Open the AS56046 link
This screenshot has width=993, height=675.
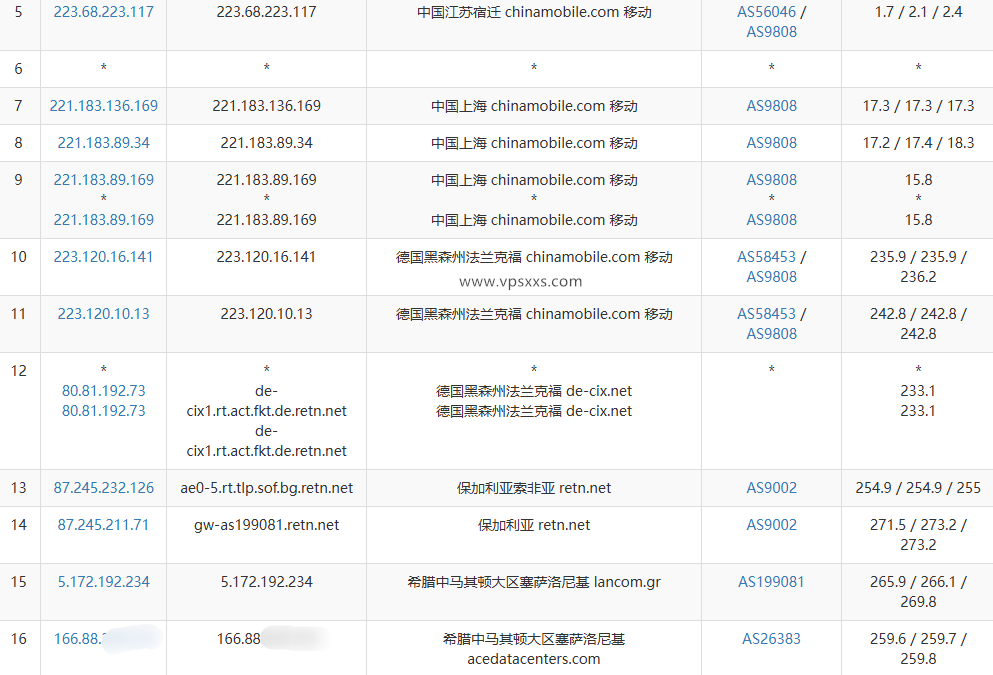tap(766, 12)
